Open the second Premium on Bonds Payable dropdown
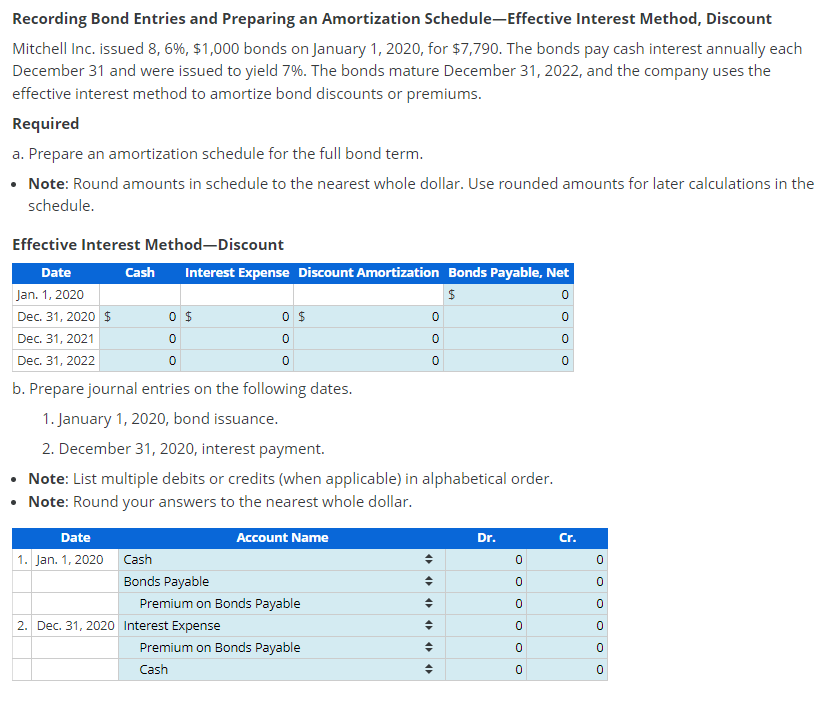840x705 pixels. pos(429,647)
